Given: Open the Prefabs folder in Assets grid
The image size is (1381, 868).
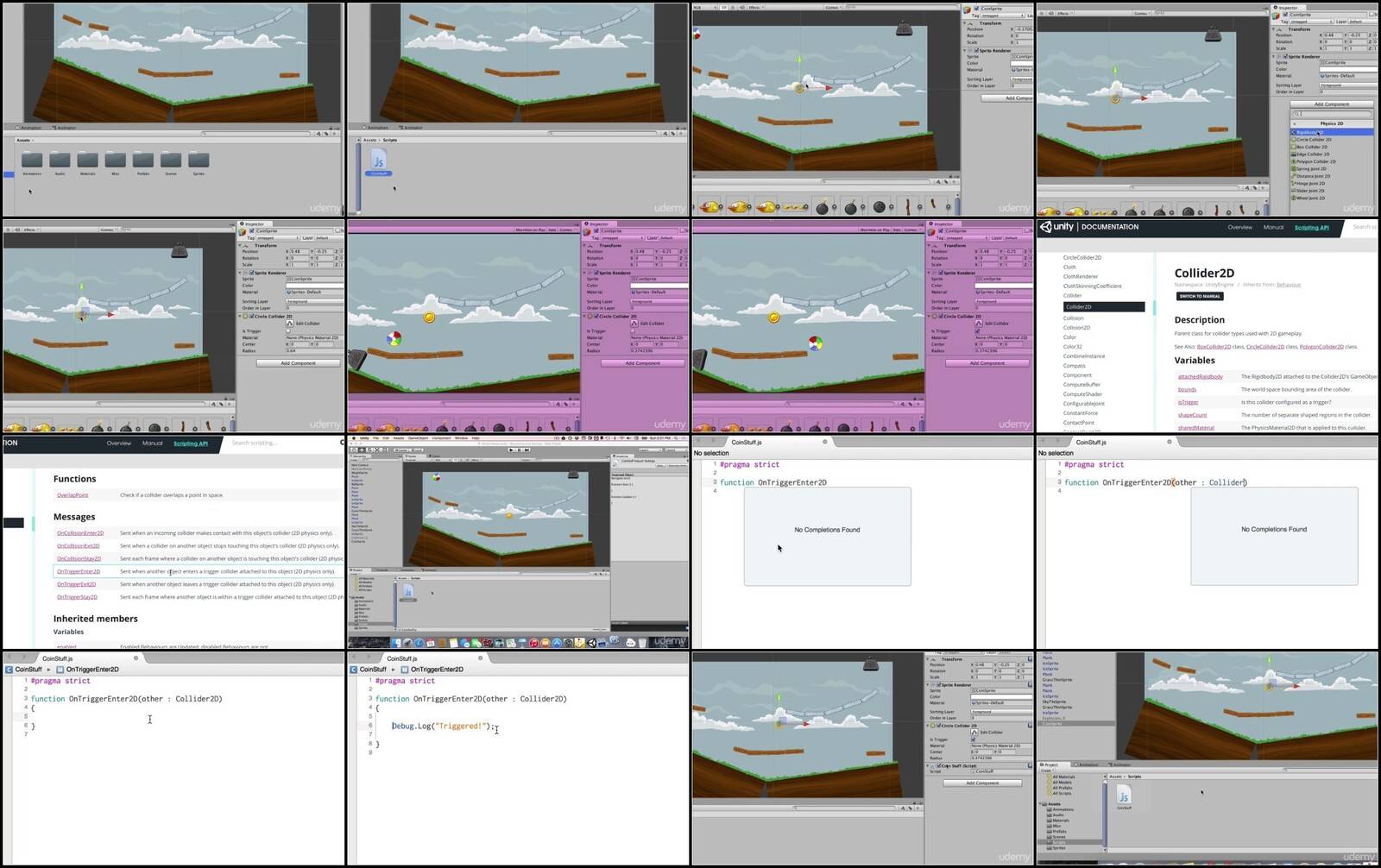Looking at the screenshot, I should [x=143, y=160].
